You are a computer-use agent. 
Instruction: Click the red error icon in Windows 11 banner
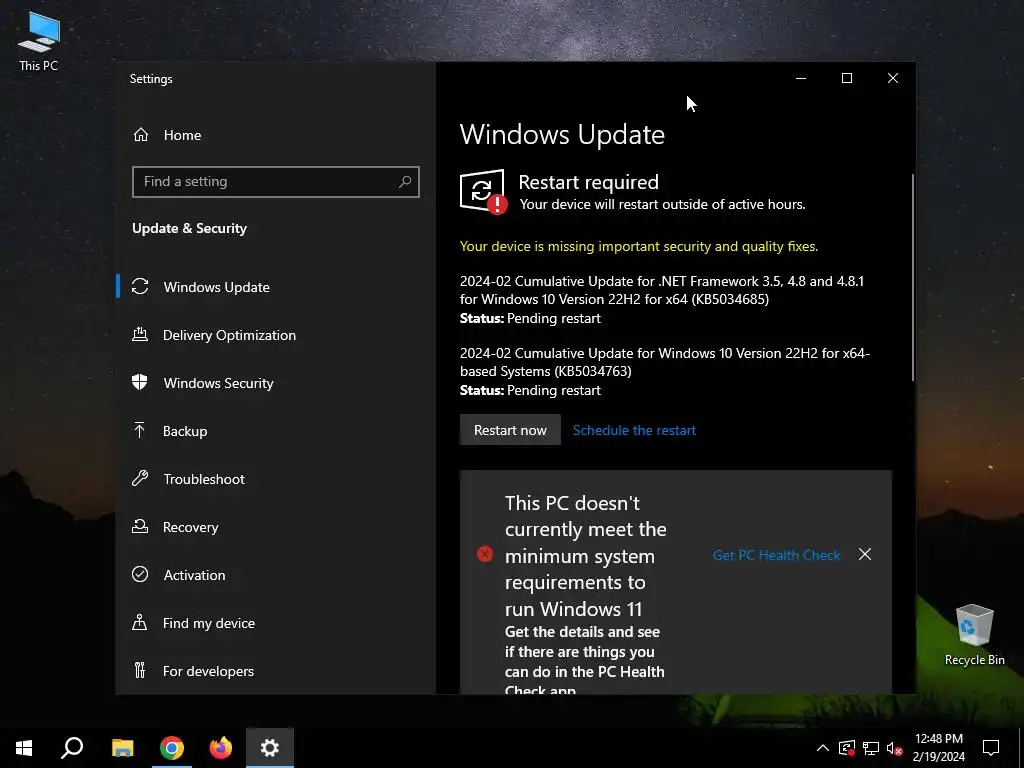[485, 554]
